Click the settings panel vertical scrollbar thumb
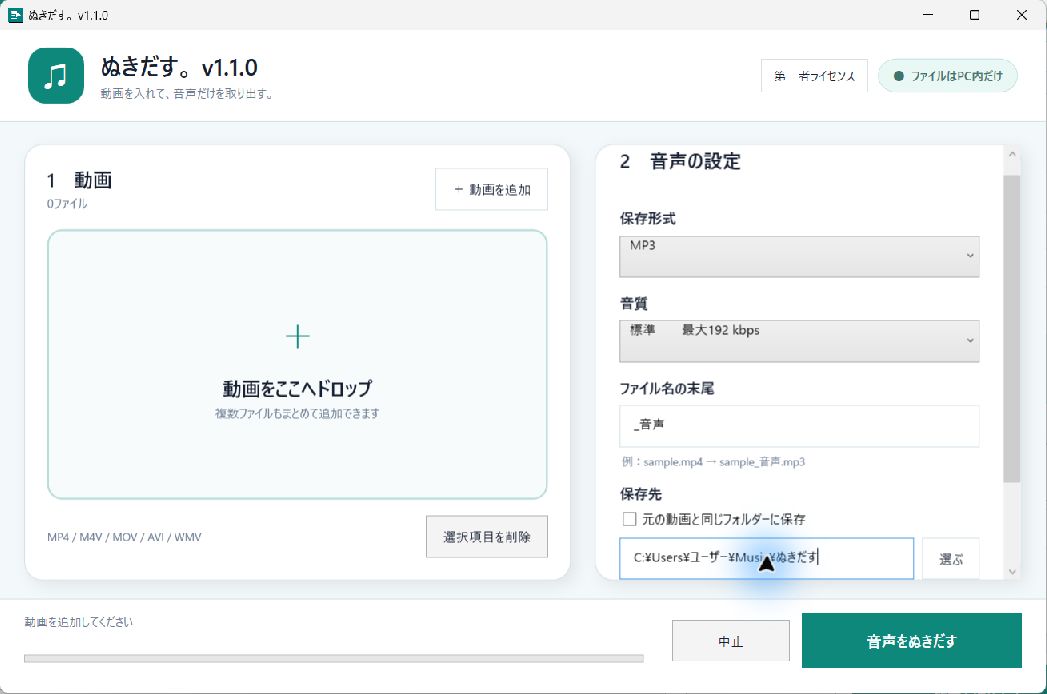Screen dimensions: 1047x694 click(x=1012, y=329)
